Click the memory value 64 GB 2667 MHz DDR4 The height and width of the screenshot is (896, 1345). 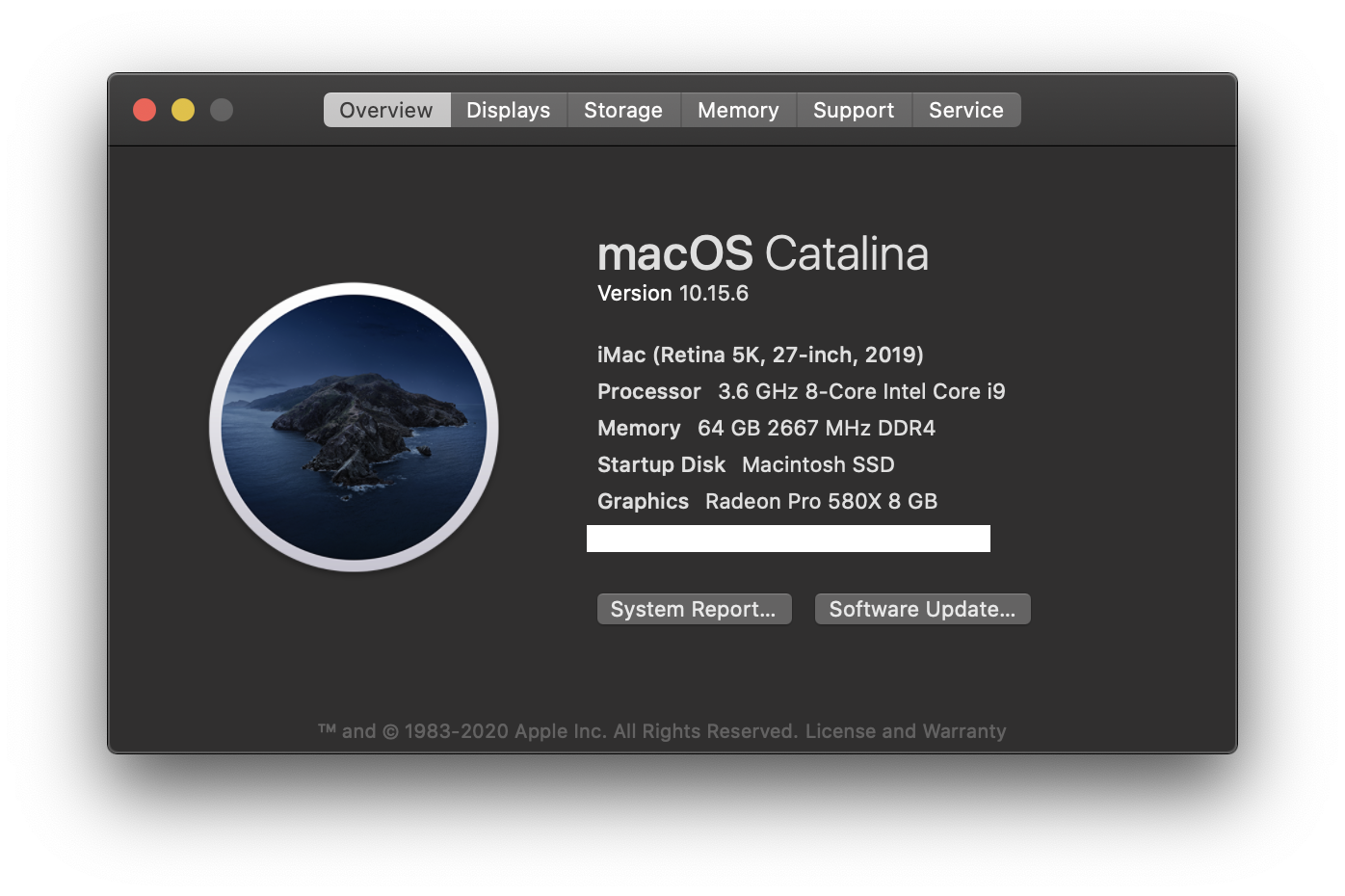click(816, 428)
